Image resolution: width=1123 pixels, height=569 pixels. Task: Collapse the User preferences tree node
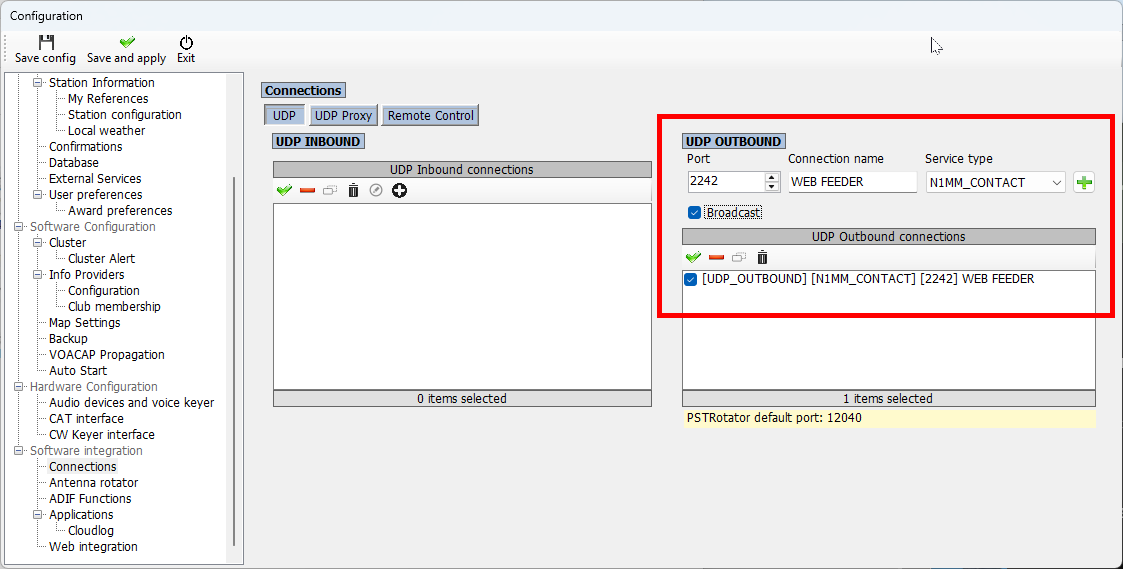point(38,194)
